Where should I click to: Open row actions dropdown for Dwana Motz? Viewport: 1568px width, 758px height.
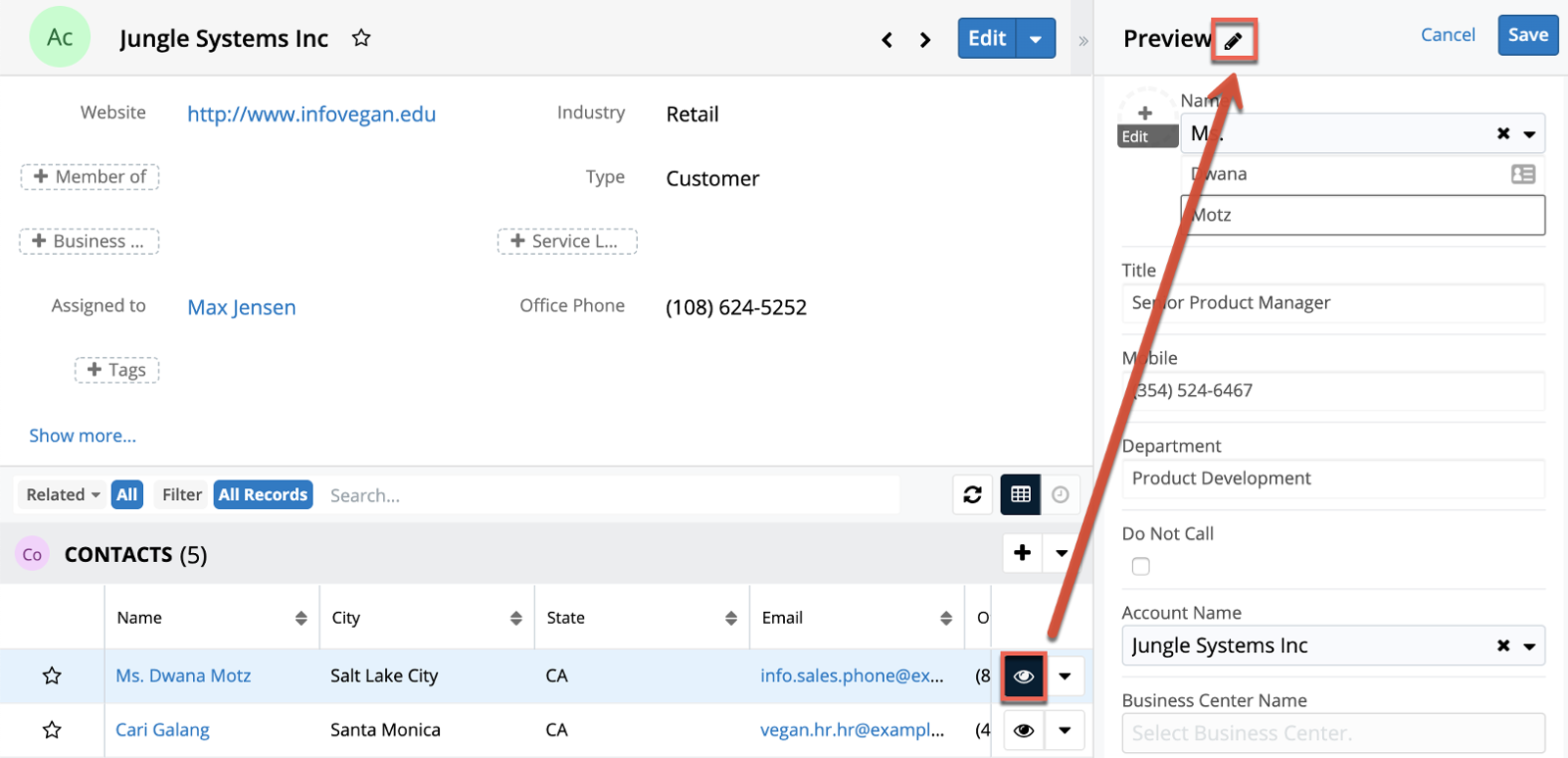pos(1064,676)
